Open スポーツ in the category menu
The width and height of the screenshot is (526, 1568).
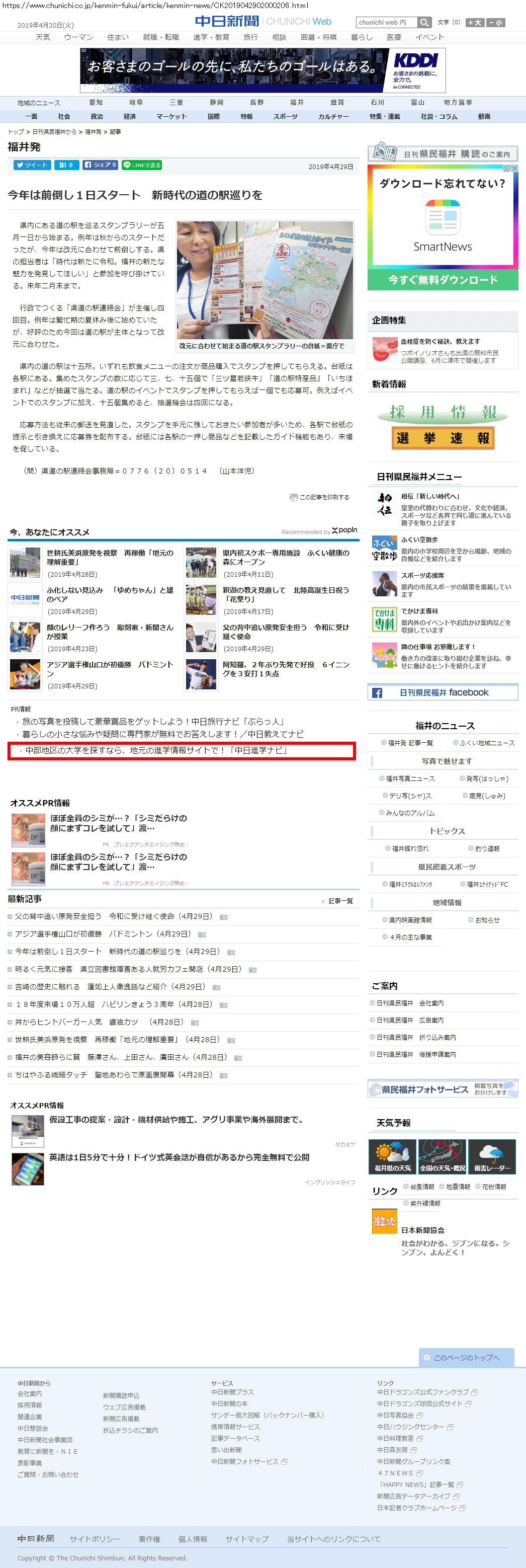285,116
